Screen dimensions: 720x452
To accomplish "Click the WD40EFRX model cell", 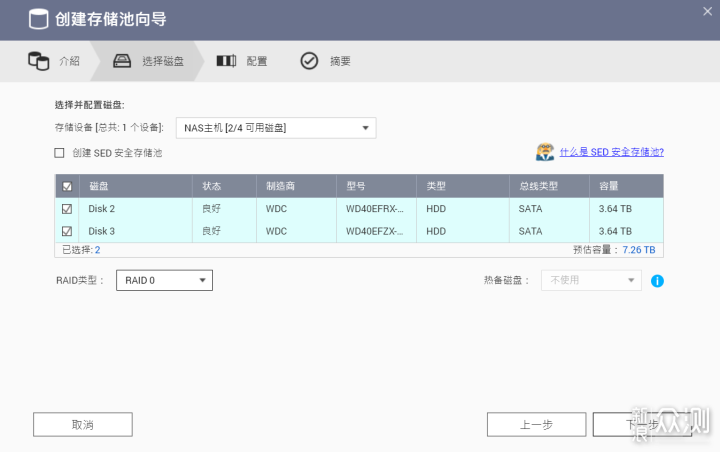I will (x=375, y=209).
